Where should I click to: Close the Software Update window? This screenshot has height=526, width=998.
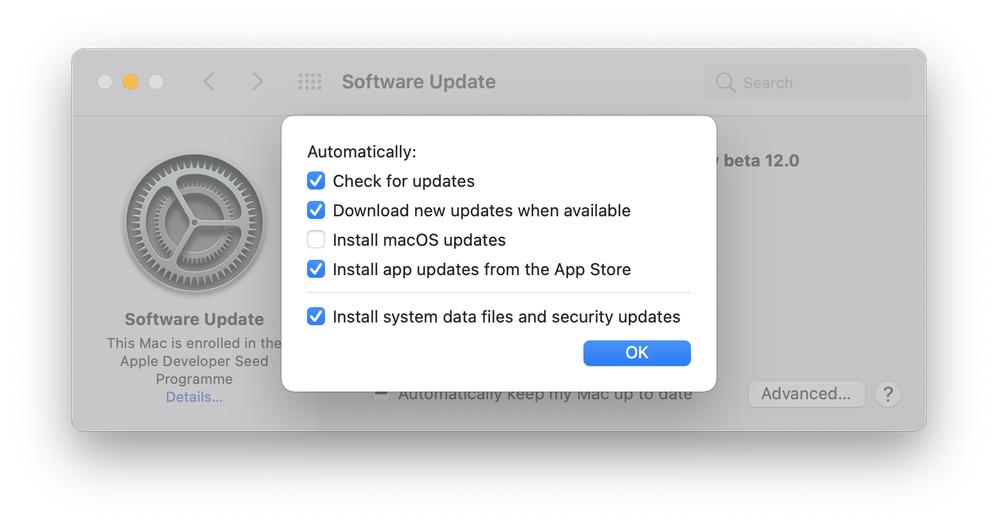[105, 82]
